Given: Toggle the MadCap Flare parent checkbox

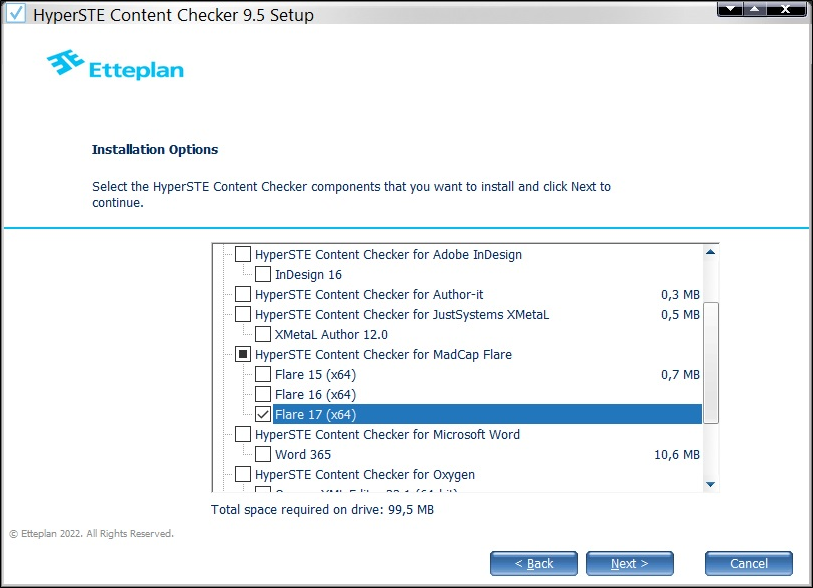Looking at the screenshot, I should click(x=243, y=354).
